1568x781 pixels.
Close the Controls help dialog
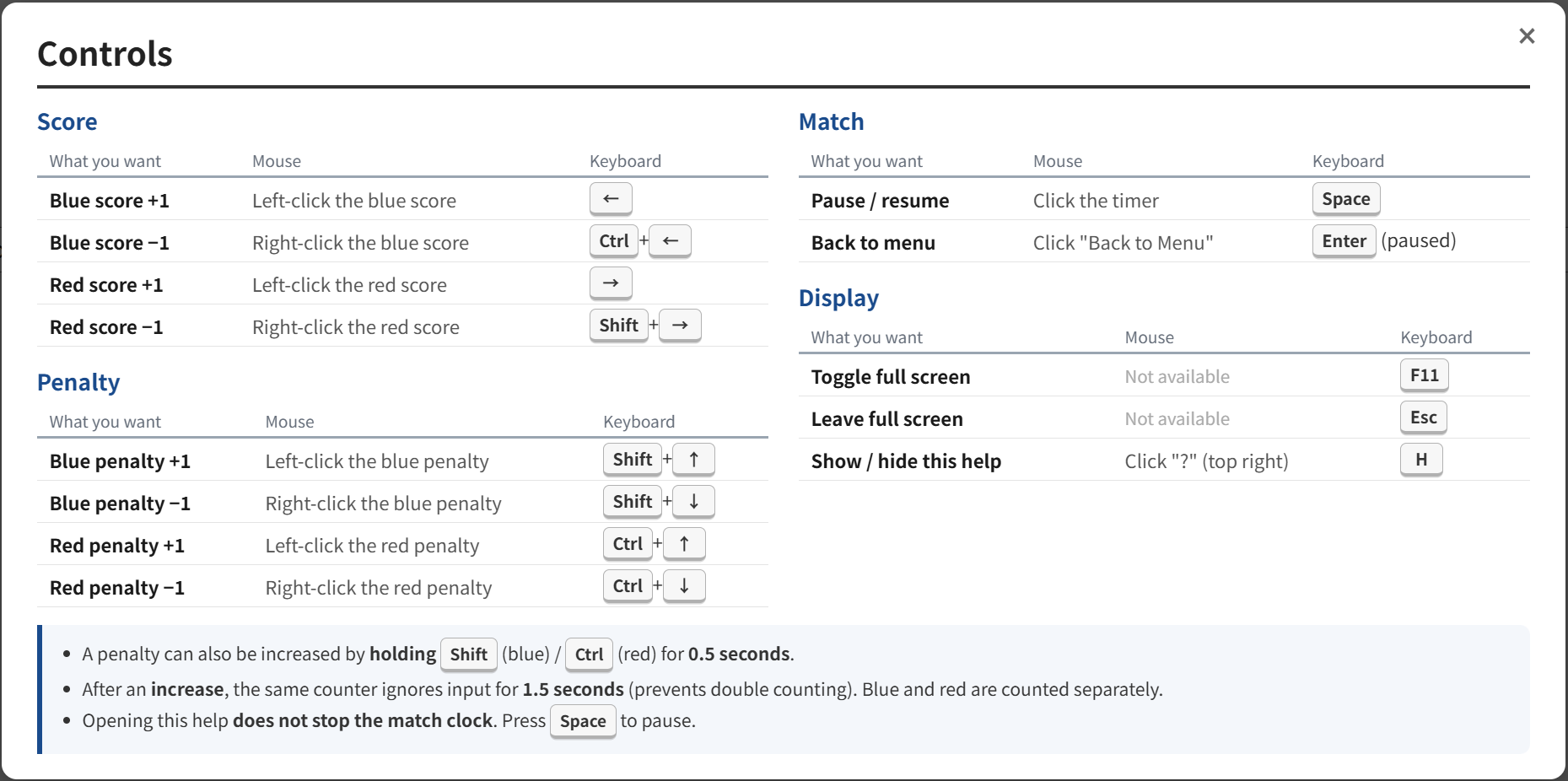click(x=1527, y=36)
